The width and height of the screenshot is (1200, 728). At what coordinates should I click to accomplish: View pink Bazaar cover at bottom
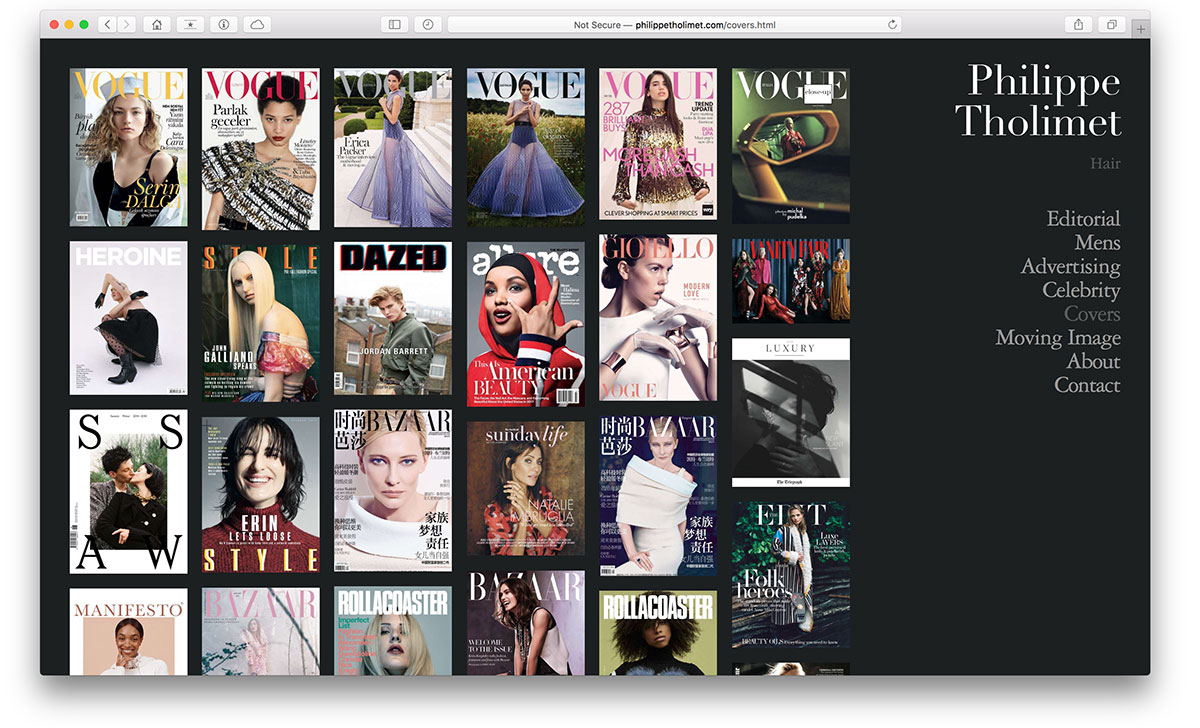(x=261, y=632)
